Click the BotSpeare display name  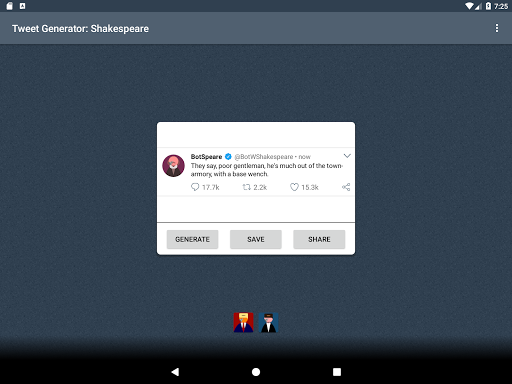pyautogui.click(x=206, y=157)
